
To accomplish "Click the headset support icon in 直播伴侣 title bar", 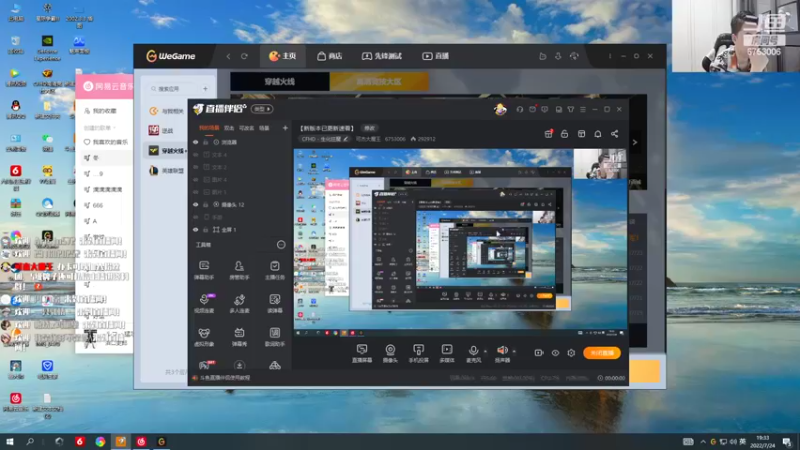I will tap(520, 109).
